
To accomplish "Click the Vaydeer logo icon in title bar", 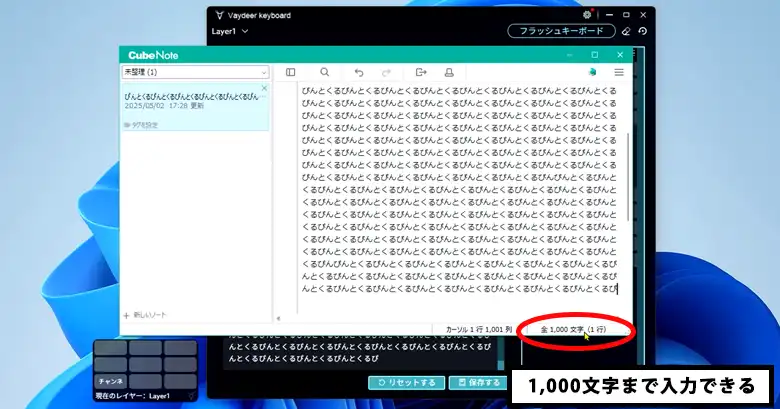I will tap(219, 15).
